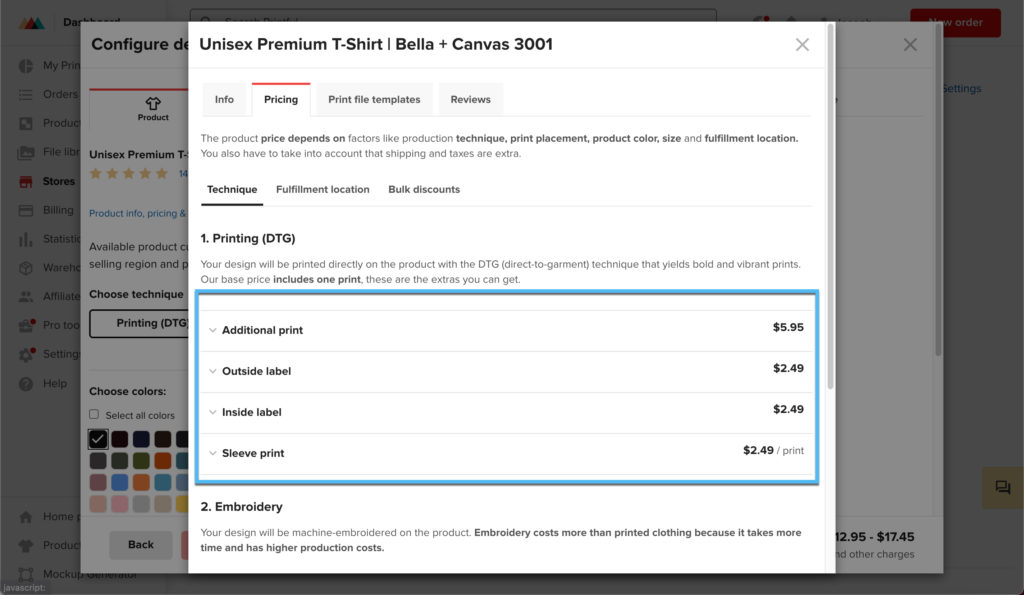
Task: Expand the Sleeve print pricing row
Action: (x=507, y=453)
